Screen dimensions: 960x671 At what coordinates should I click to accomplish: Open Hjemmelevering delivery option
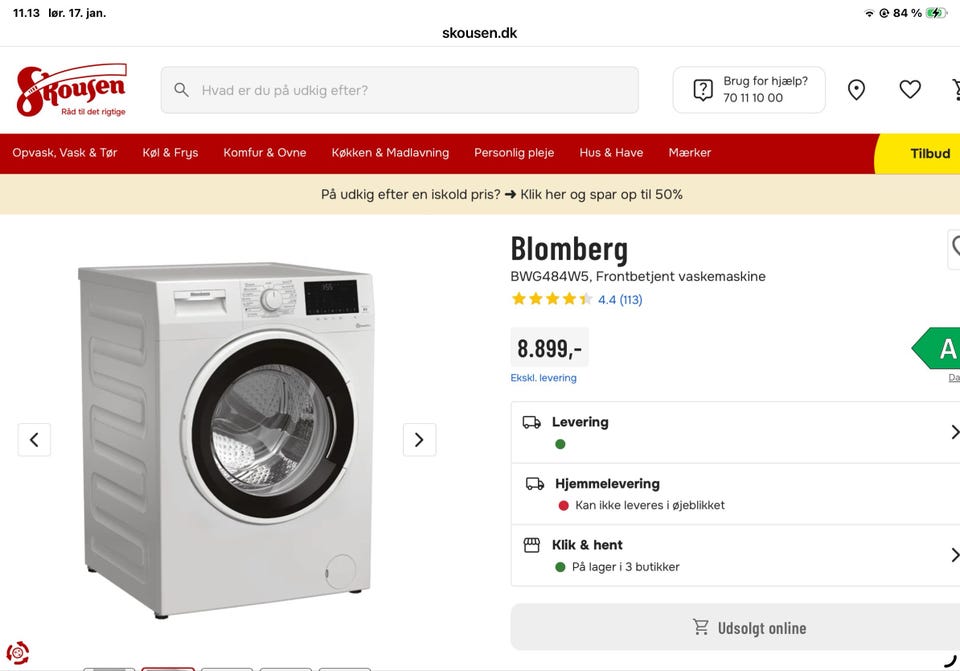(x=735, y=494)
